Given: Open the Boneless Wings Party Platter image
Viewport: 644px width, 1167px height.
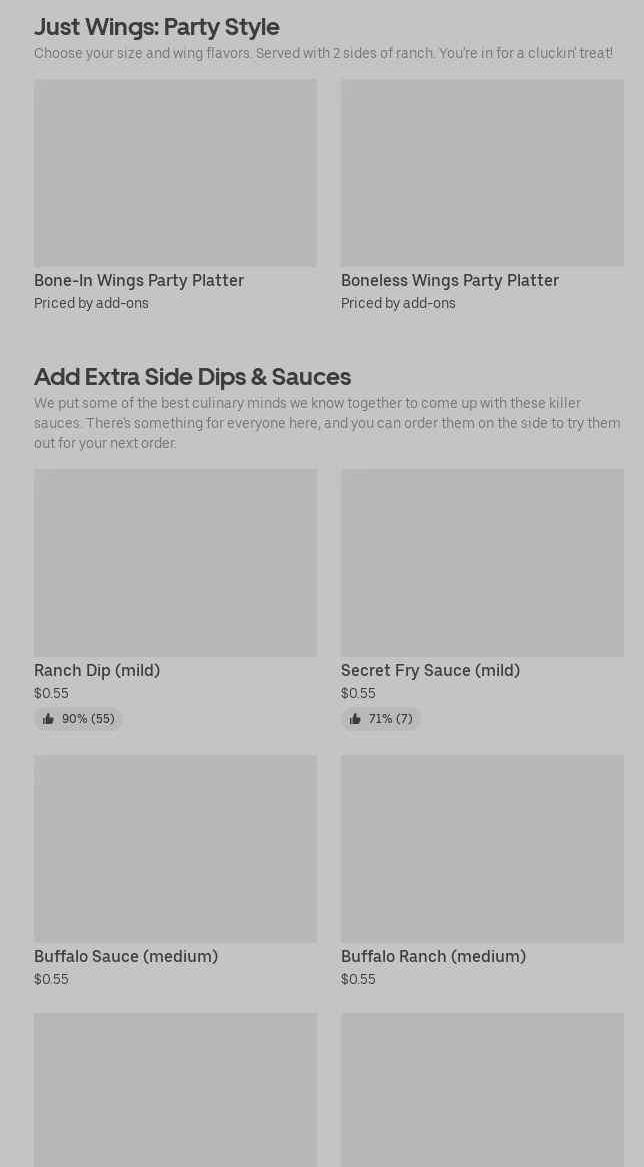Looking at the screenshot, I should click(482, 173).
